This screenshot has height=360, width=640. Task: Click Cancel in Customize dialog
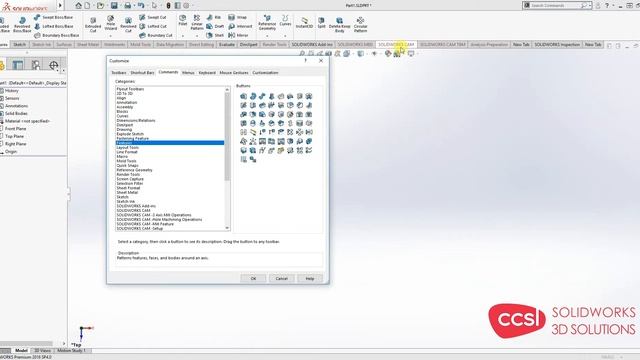(281, 278)
